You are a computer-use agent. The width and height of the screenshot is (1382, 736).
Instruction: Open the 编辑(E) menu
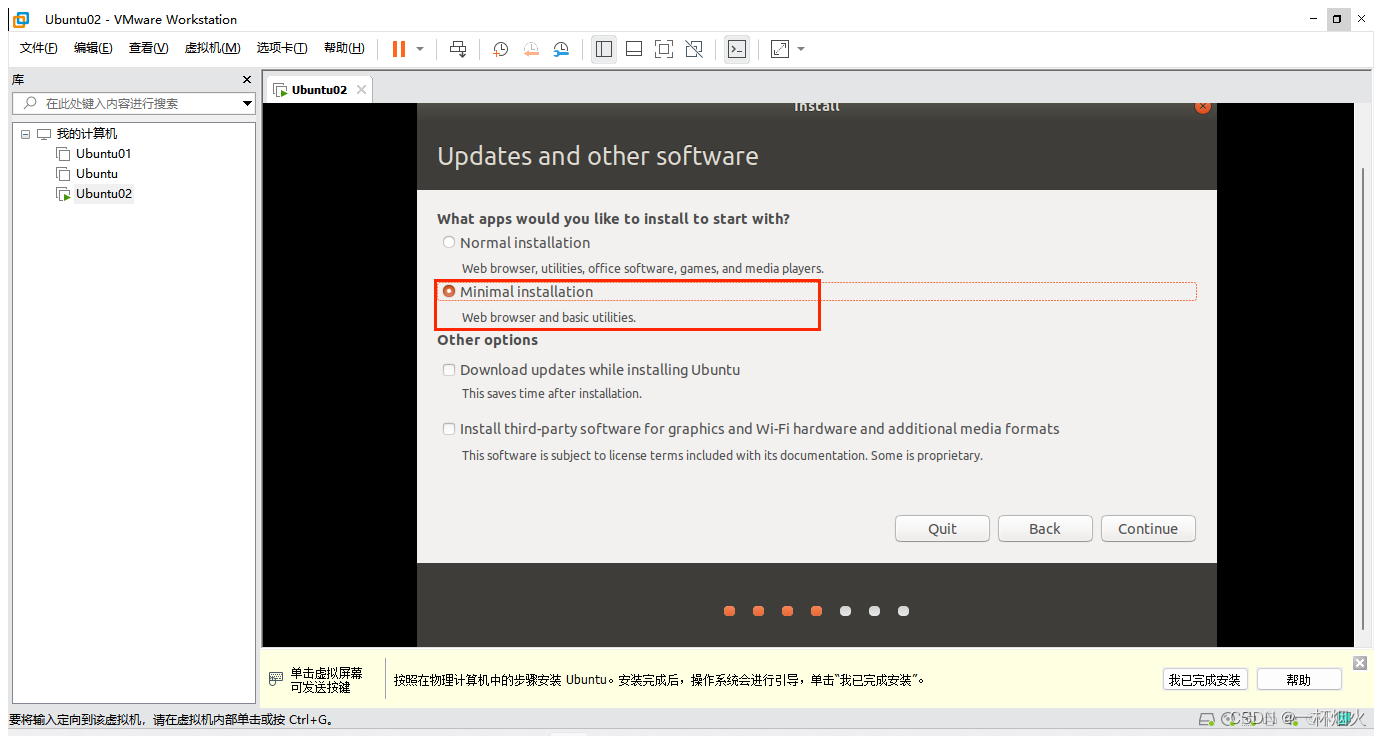[x=93, y=48]
